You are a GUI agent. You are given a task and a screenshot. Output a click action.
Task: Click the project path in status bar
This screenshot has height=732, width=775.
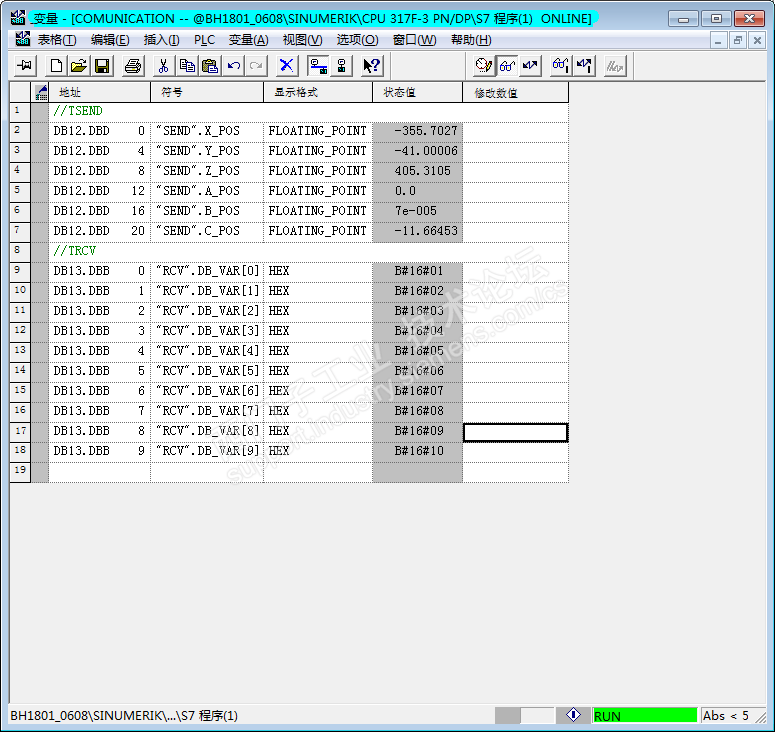click(124, 715)
